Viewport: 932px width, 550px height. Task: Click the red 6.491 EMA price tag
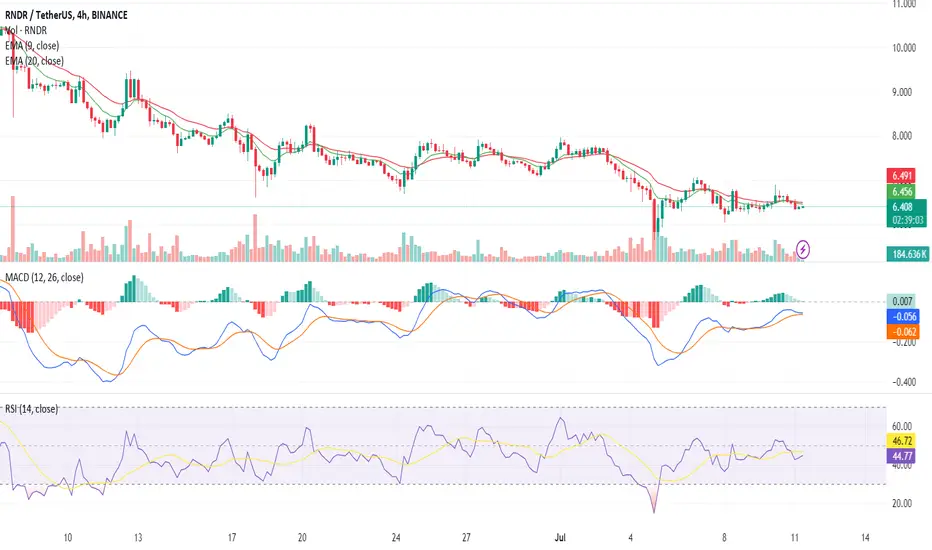[x=900, y=175]
